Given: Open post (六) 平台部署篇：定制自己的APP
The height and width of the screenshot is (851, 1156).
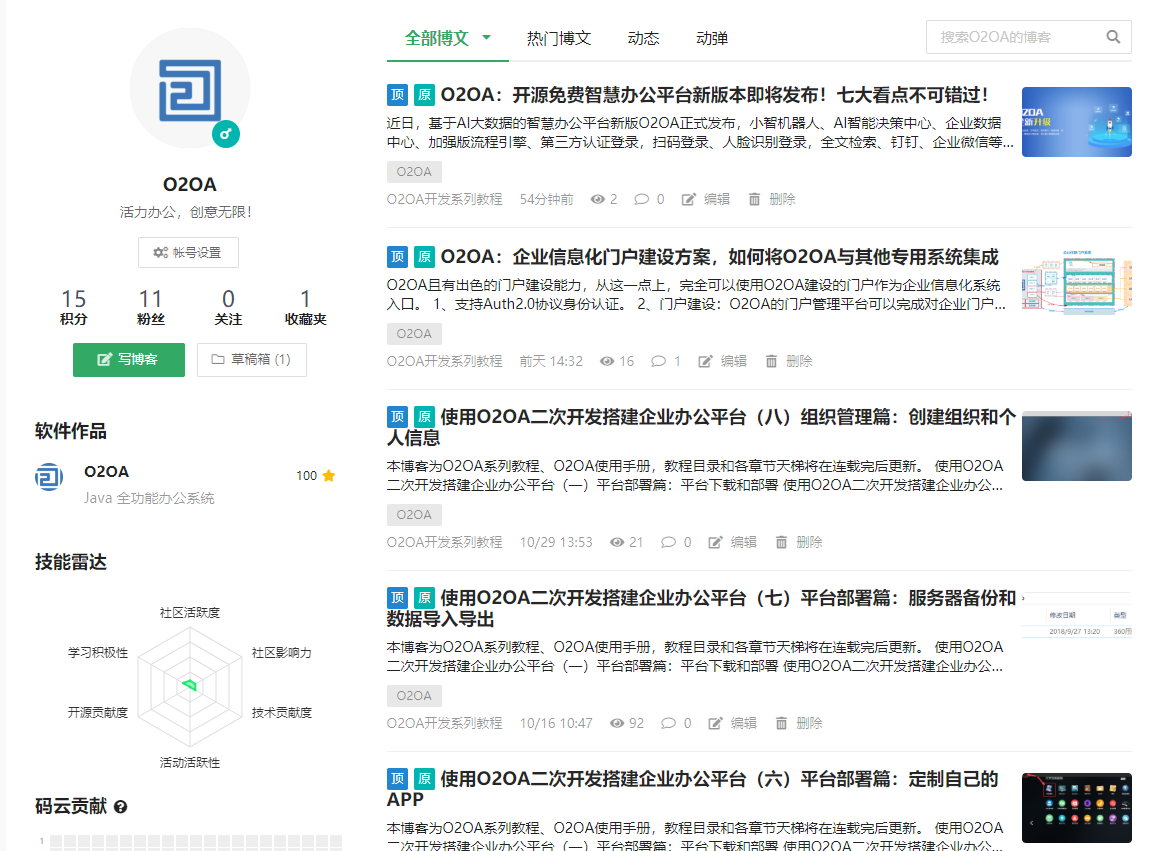Looking at the screenshot, I should coord(692,789).
